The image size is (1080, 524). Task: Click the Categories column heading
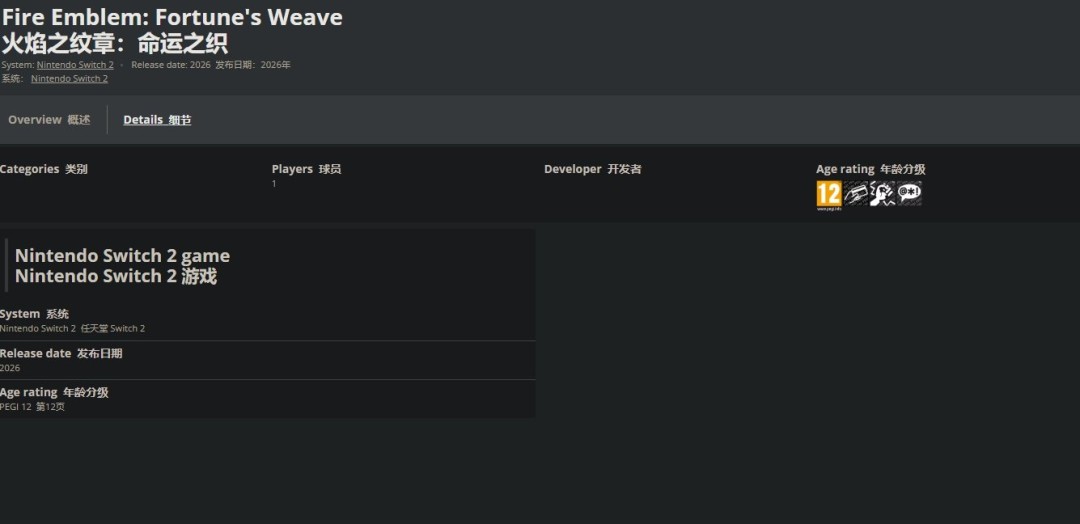43,169
